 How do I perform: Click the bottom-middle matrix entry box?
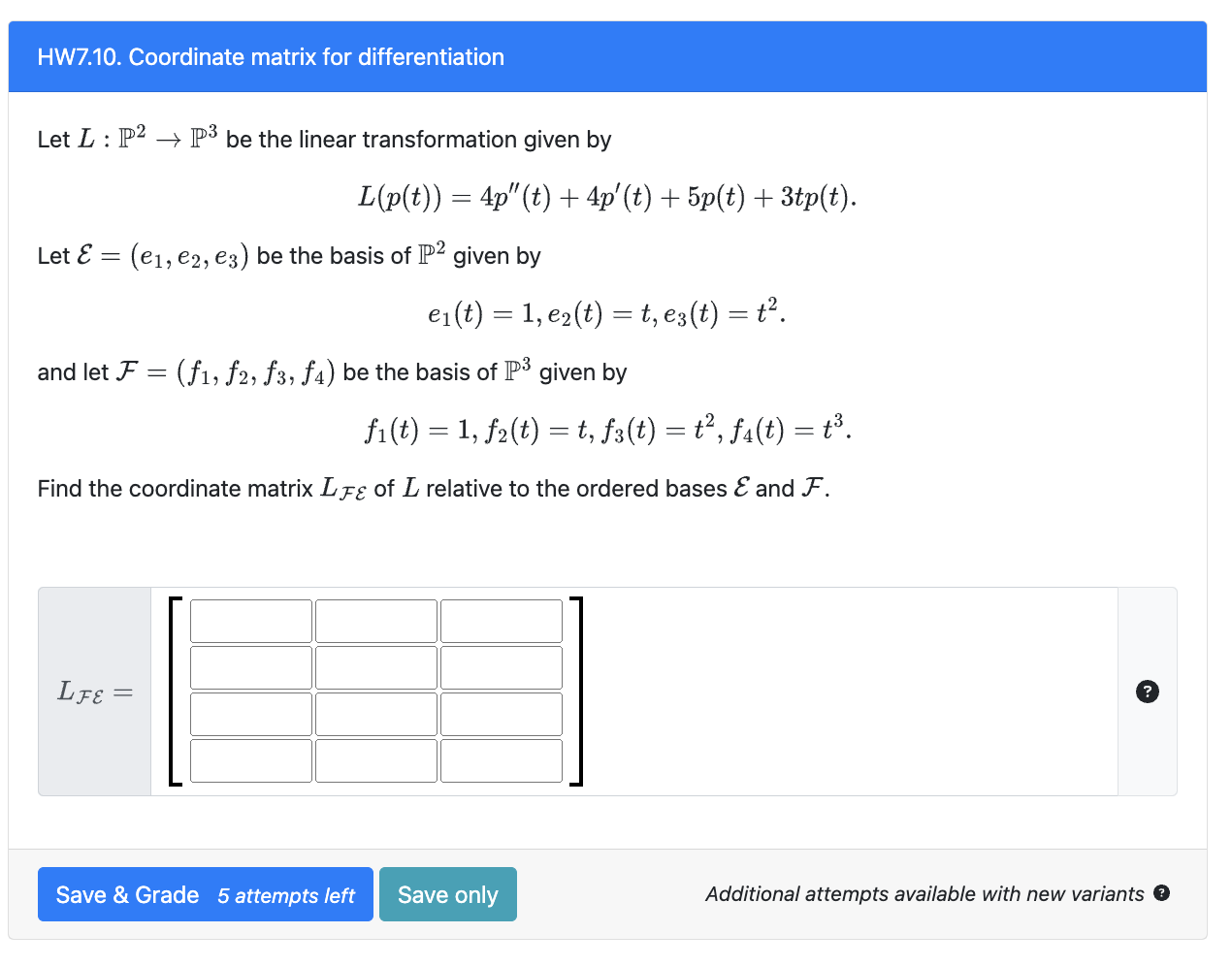pyautogui.click(x=376, y=760)
